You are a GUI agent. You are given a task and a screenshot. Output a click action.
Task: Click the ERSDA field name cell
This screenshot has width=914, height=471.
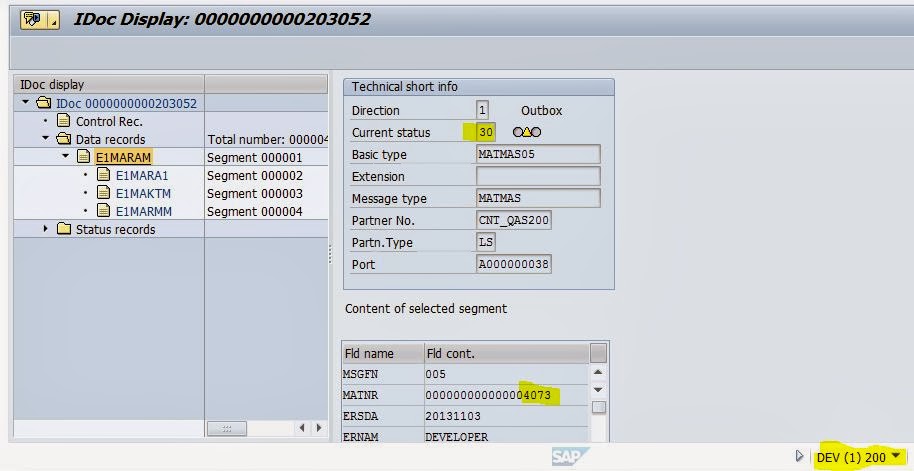coord(383,416)
